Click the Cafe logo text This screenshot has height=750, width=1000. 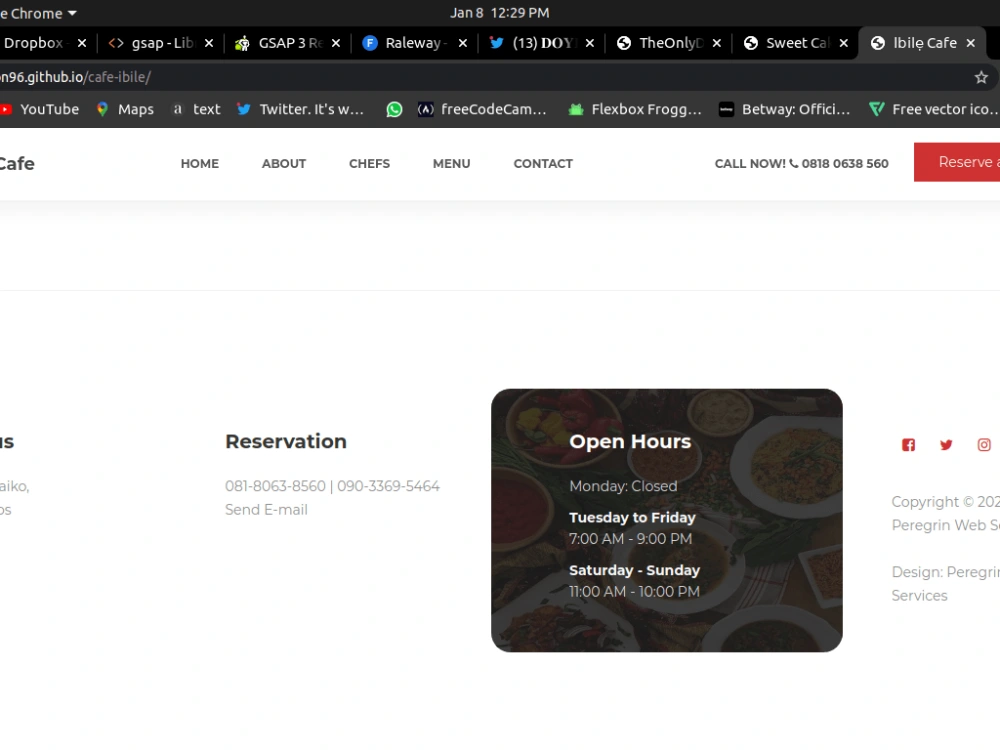click(x=17, y=164)
